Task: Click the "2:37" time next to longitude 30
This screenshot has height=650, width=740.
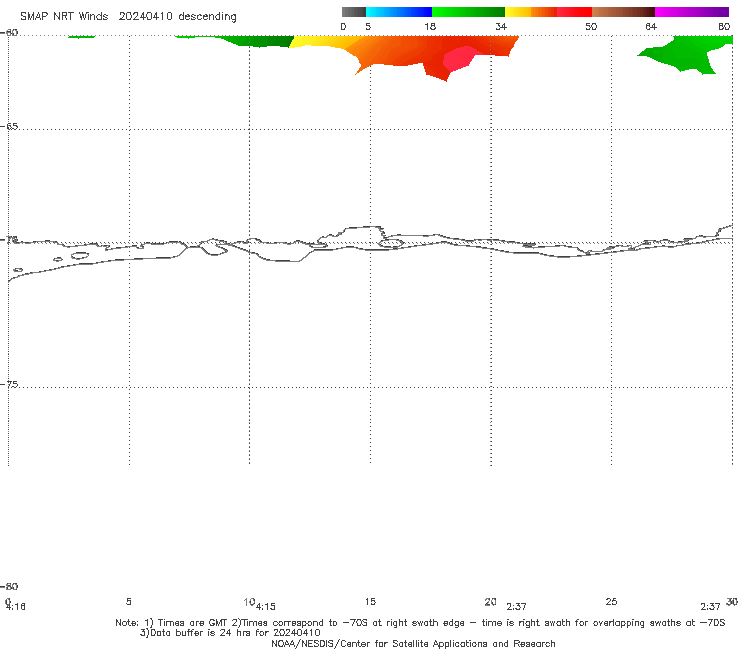Action: (x=710, y=607)
